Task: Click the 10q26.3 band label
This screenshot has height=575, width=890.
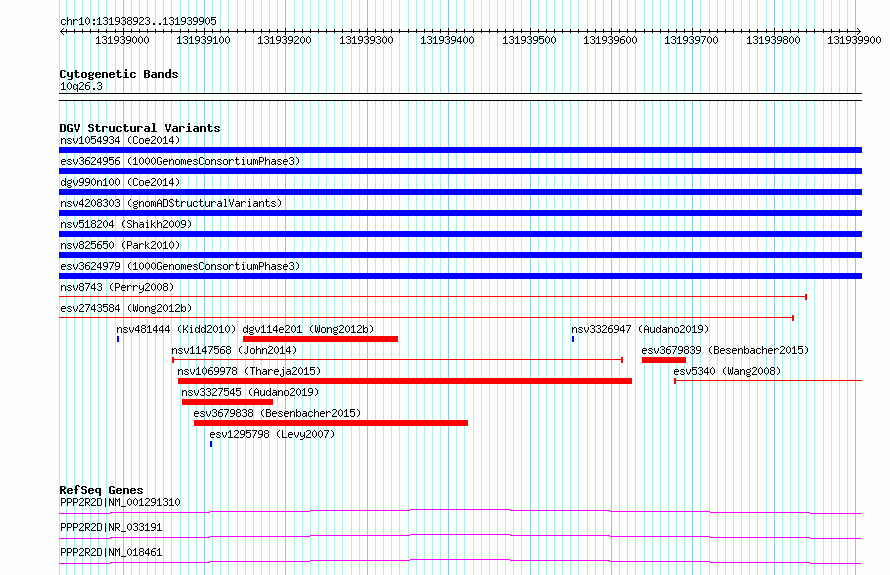Action: point(81,86)
